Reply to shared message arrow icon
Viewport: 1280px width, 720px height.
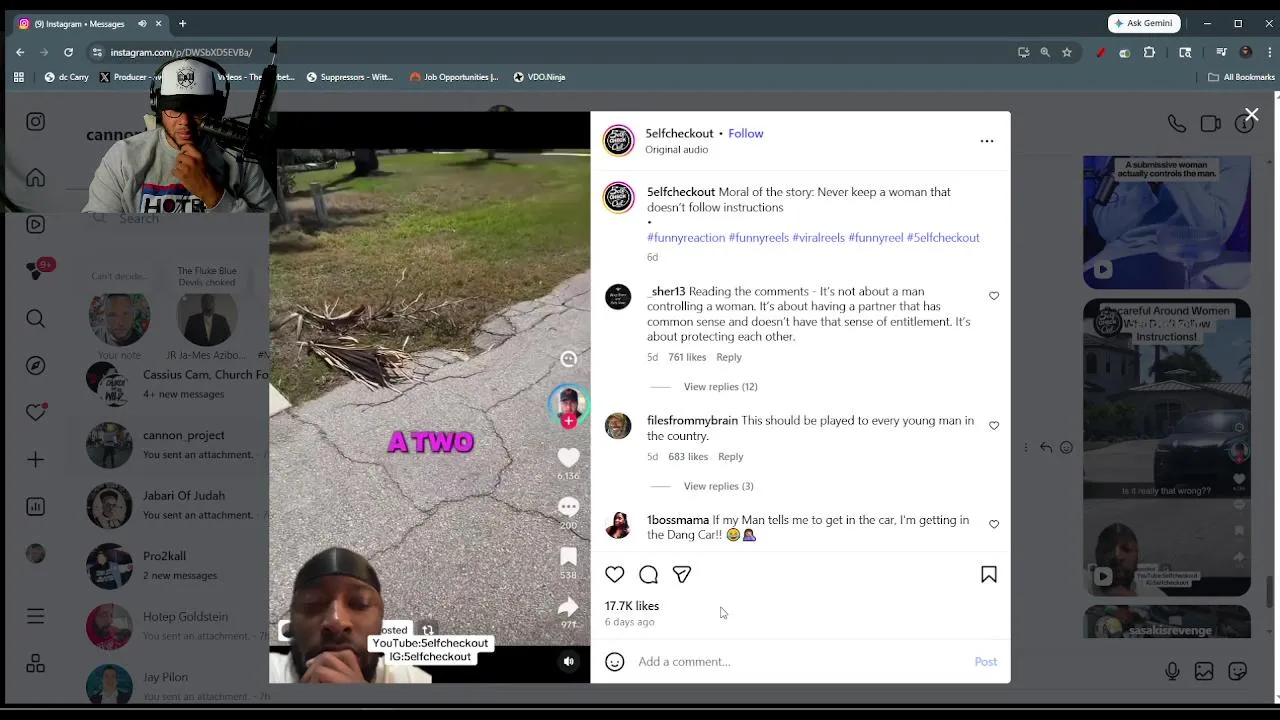pyautogui.click(x=1046, y=447)
